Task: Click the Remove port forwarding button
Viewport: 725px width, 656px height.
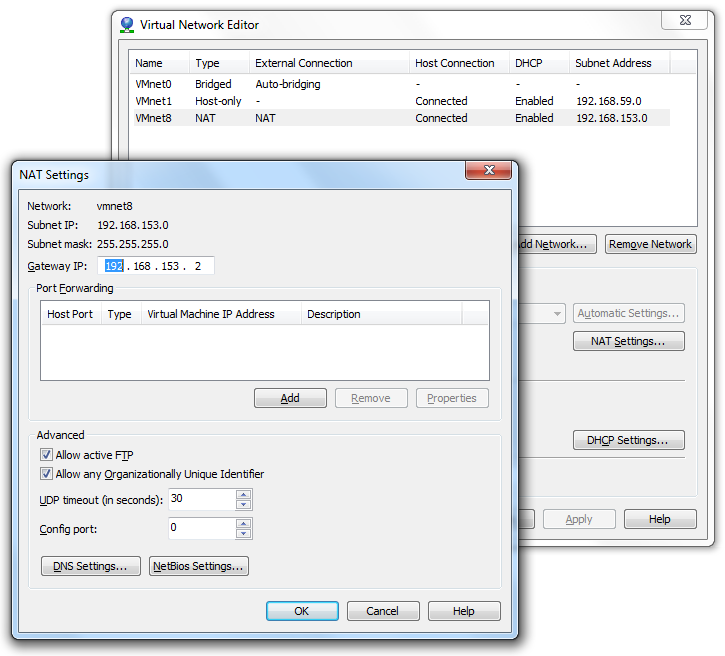Action: tap(371, 398)
